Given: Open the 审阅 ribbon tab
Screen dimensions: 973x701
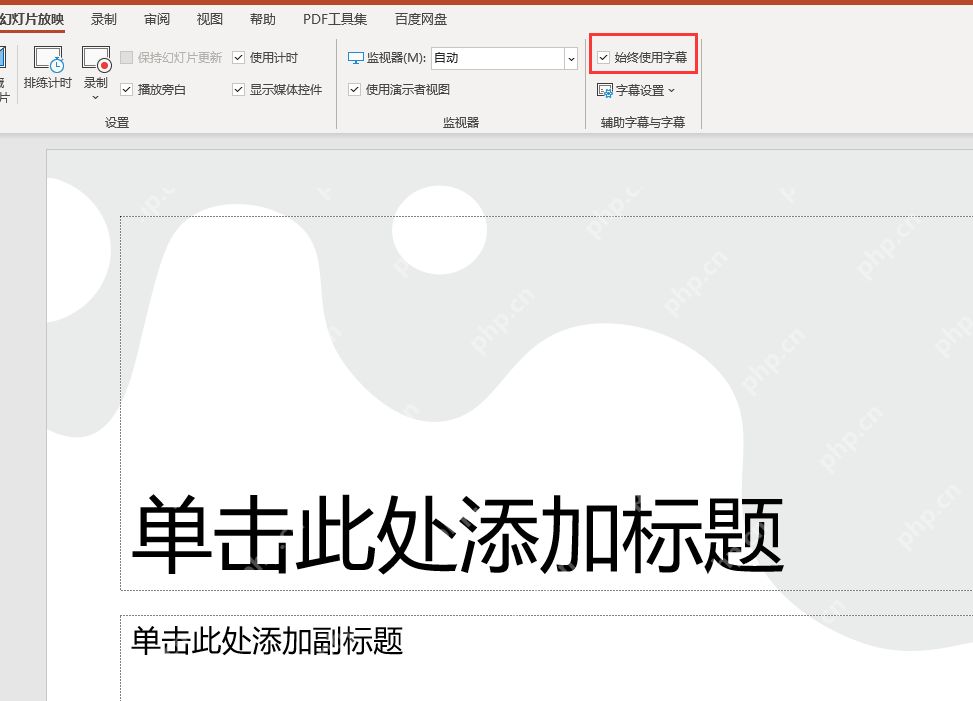Looking at the screenshot, I should pos(157,19).
